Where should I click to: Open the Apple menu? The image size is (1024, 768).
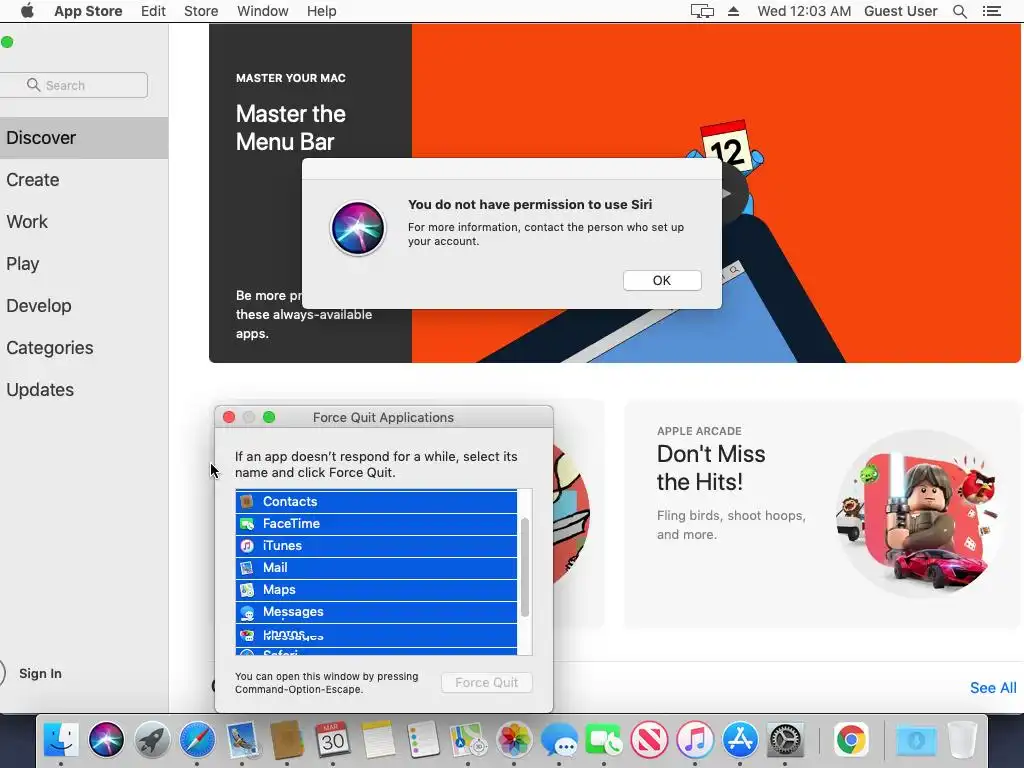tap(27, 11)
